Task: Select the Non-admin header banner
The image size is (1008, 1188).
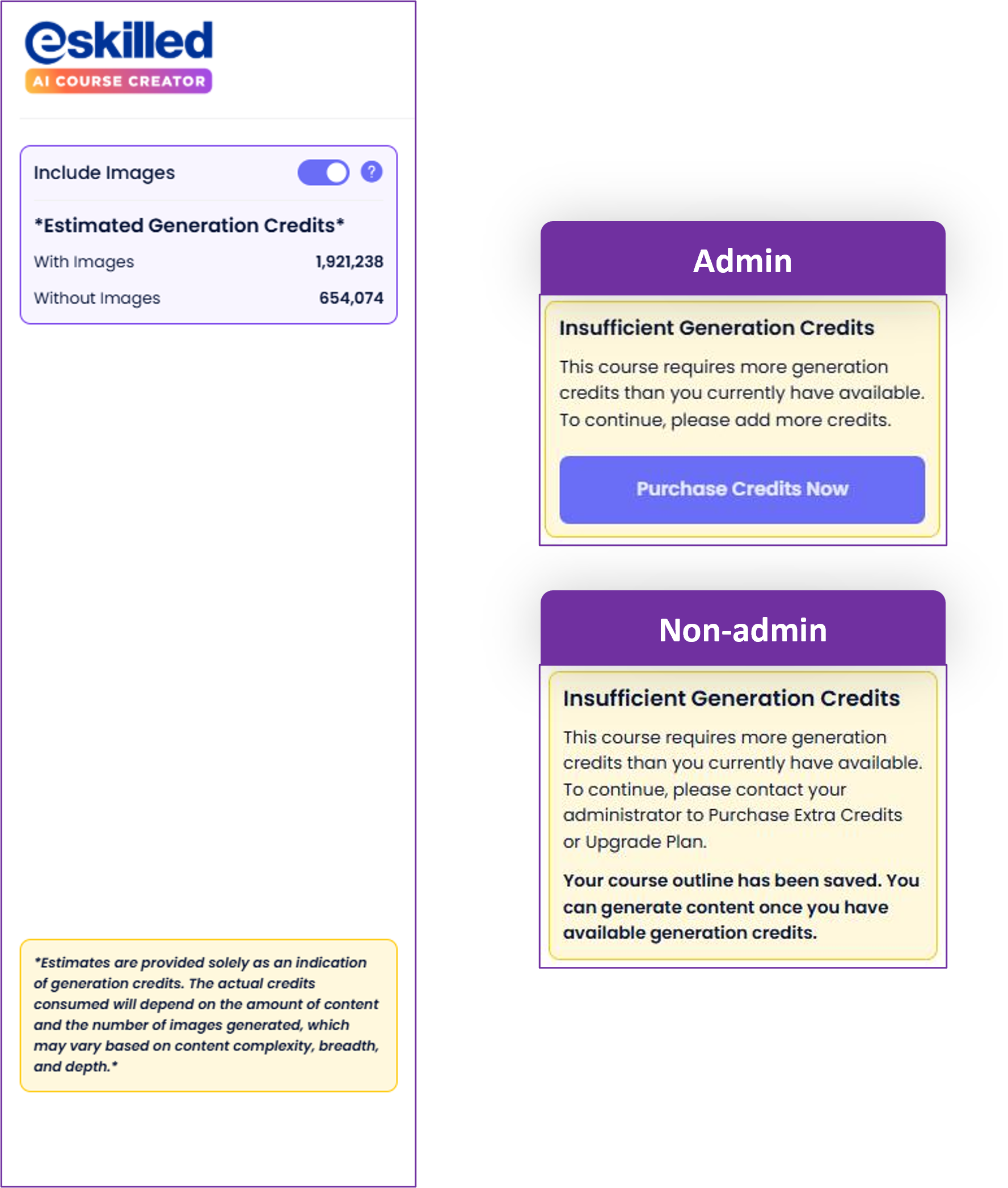Action: coord(743,629)
